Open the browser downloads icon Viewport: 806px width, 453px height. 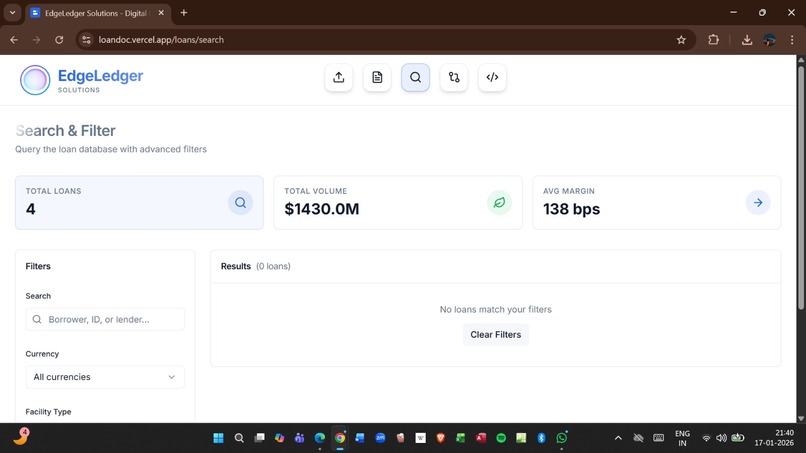point(747,40)
